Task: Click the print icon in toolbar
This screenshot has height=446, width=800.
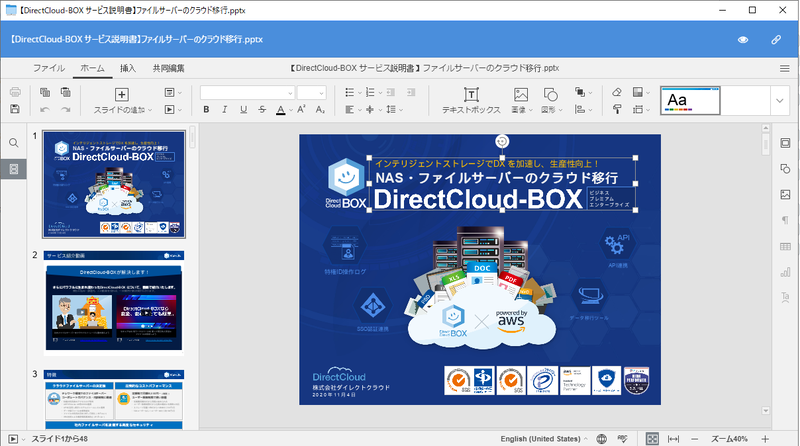Action: tap(15, 92)
